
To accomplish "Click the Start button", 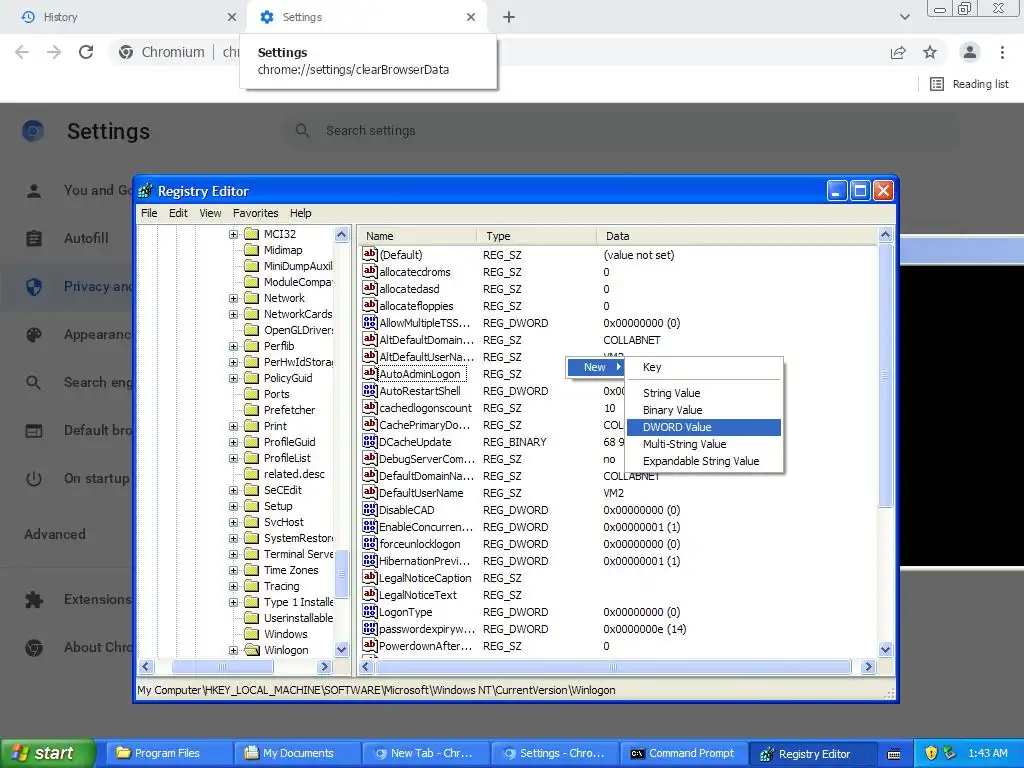I will click(x=47, y=753).
